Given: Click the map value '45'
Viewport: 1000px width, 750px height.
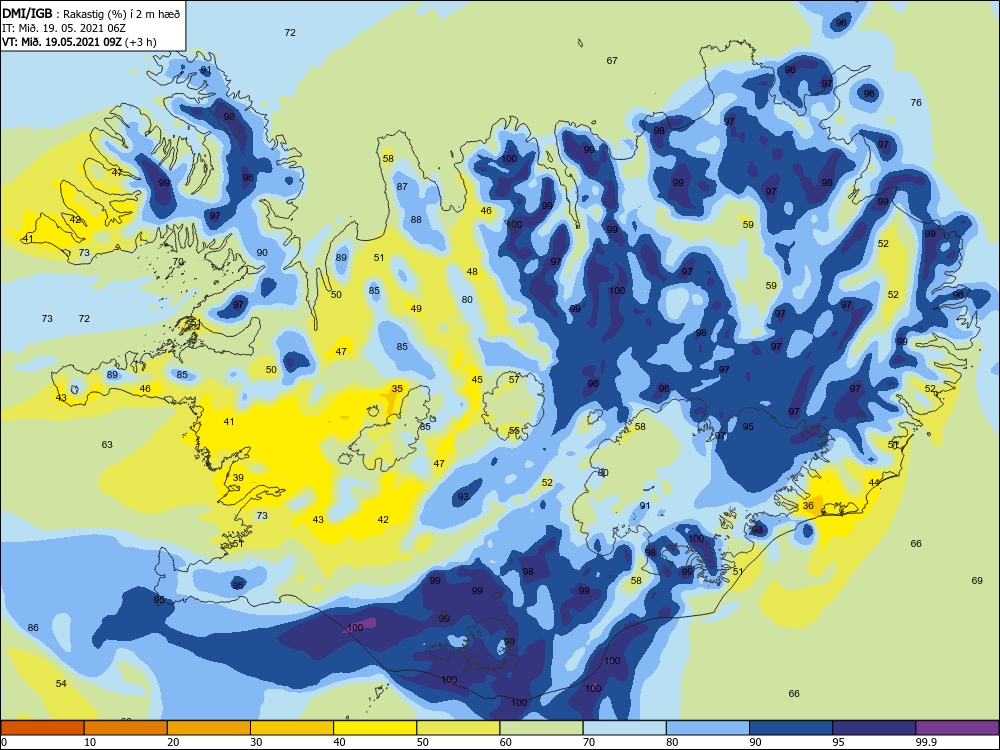Looking at the screenshot, I should tap(477, 379).
